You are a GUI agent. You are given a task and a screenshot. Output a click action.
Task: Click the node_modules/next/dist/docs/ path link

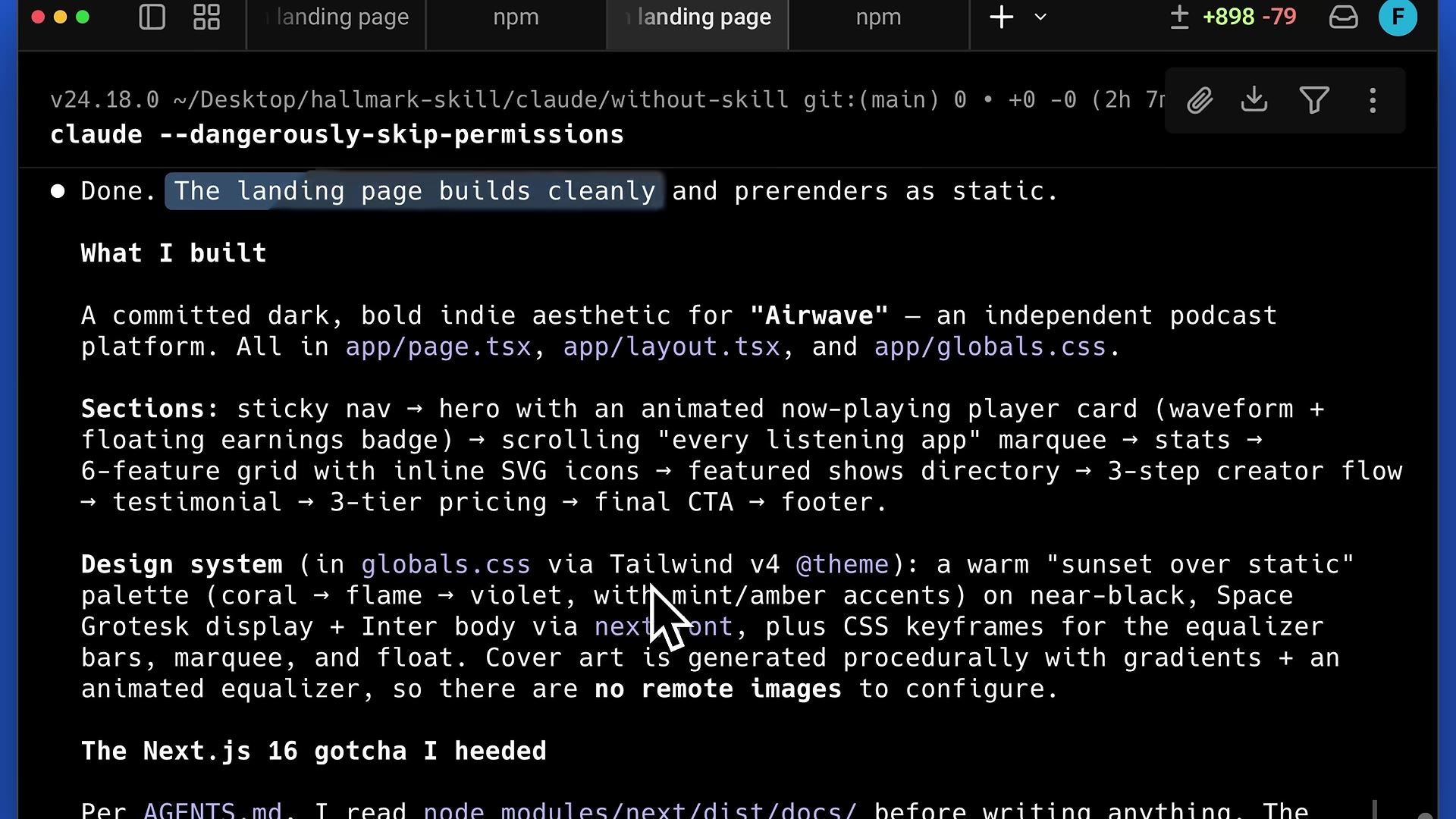point(640,810)
